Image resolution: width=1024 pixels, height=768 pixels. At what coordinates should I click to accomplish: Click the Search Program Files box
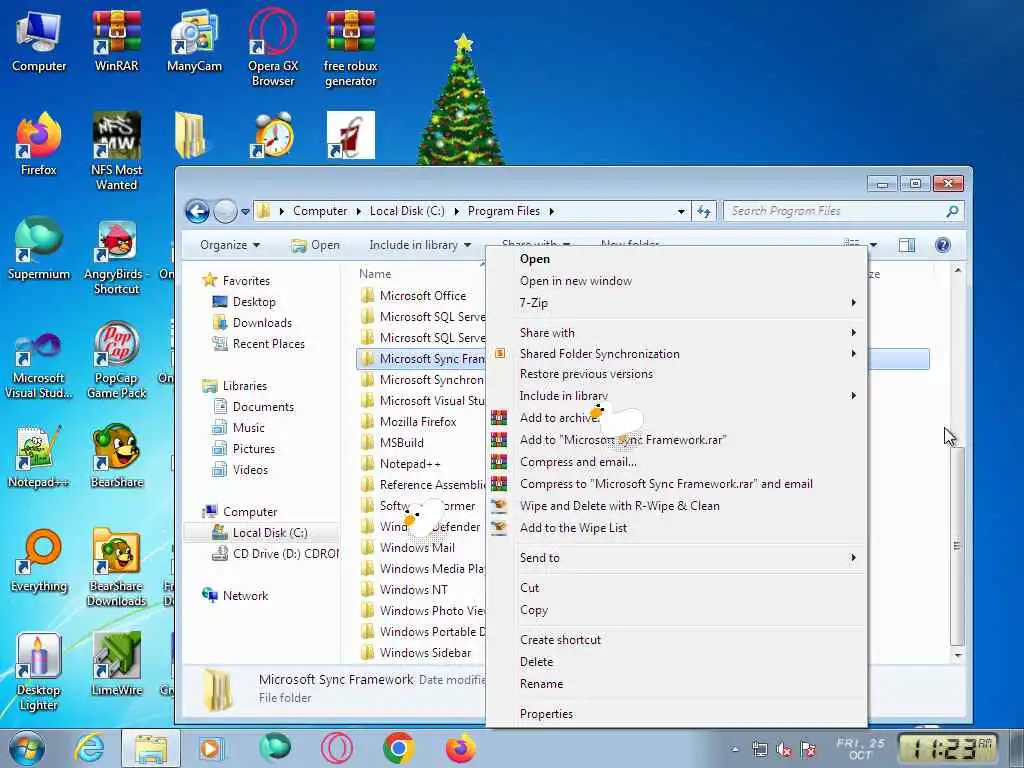tap(843, 211)
